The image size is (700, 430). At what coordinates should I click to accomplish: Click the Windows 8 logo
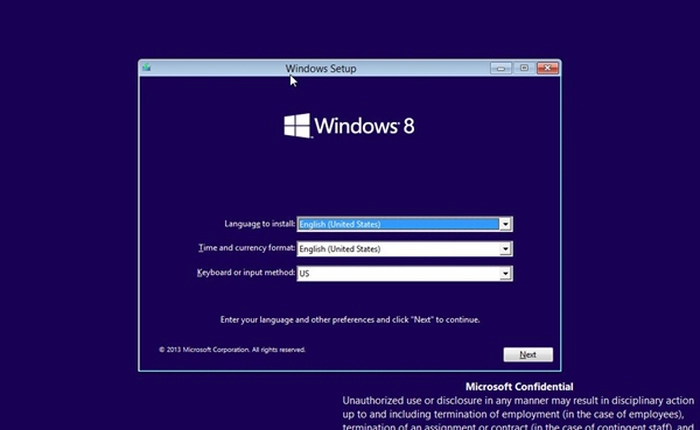pyautogui.click(x=349, y=125)
